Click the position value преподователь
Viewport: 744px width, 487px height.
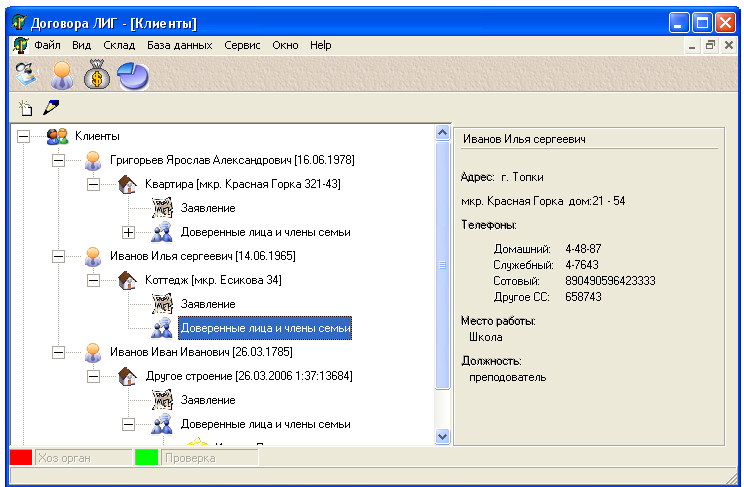(507, 378)
